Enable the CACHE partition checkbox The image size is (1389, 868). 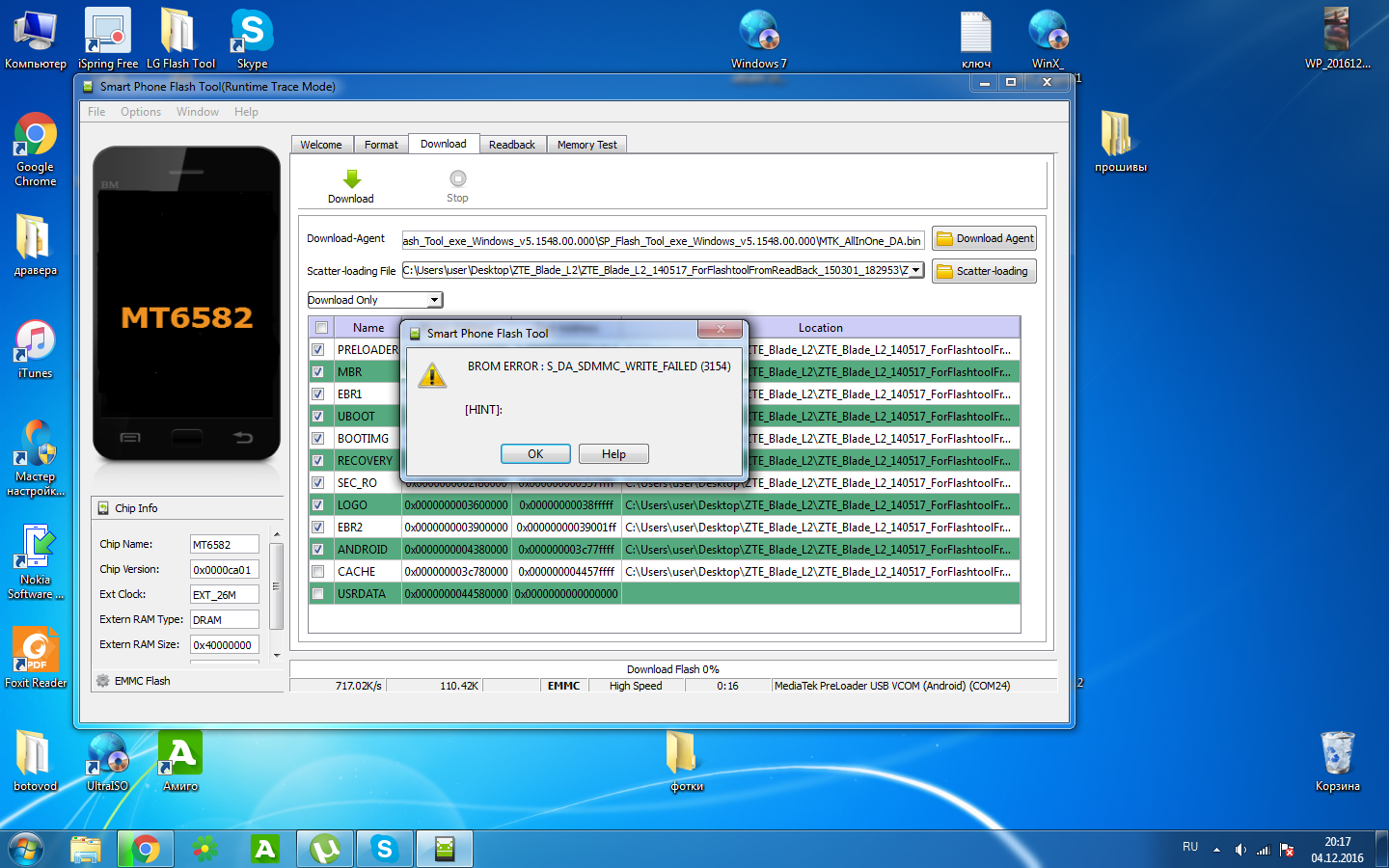coord(317,572)
